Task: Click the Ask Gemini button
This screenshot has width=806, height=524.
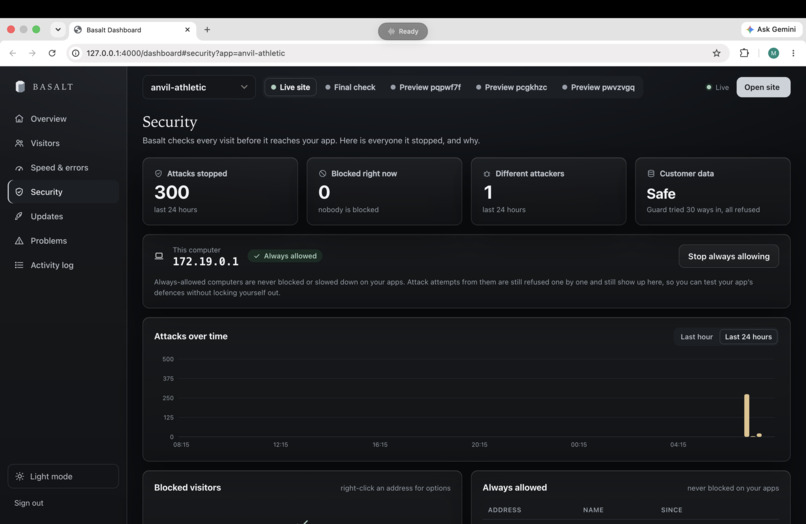Action: click(x=771, y=29)
